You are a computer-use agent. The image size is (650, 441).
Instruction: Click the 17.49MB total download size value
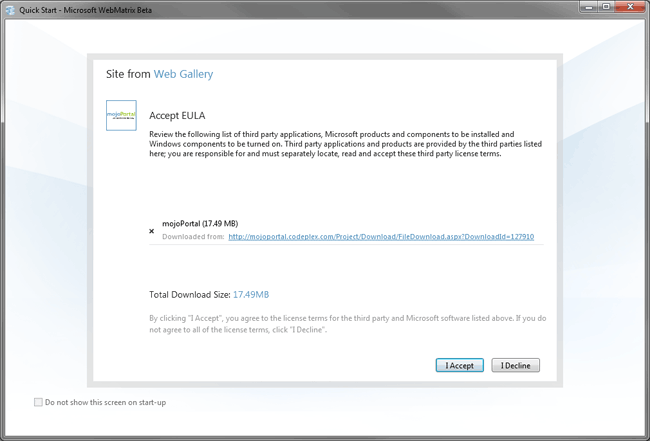(x=251, y=295)
